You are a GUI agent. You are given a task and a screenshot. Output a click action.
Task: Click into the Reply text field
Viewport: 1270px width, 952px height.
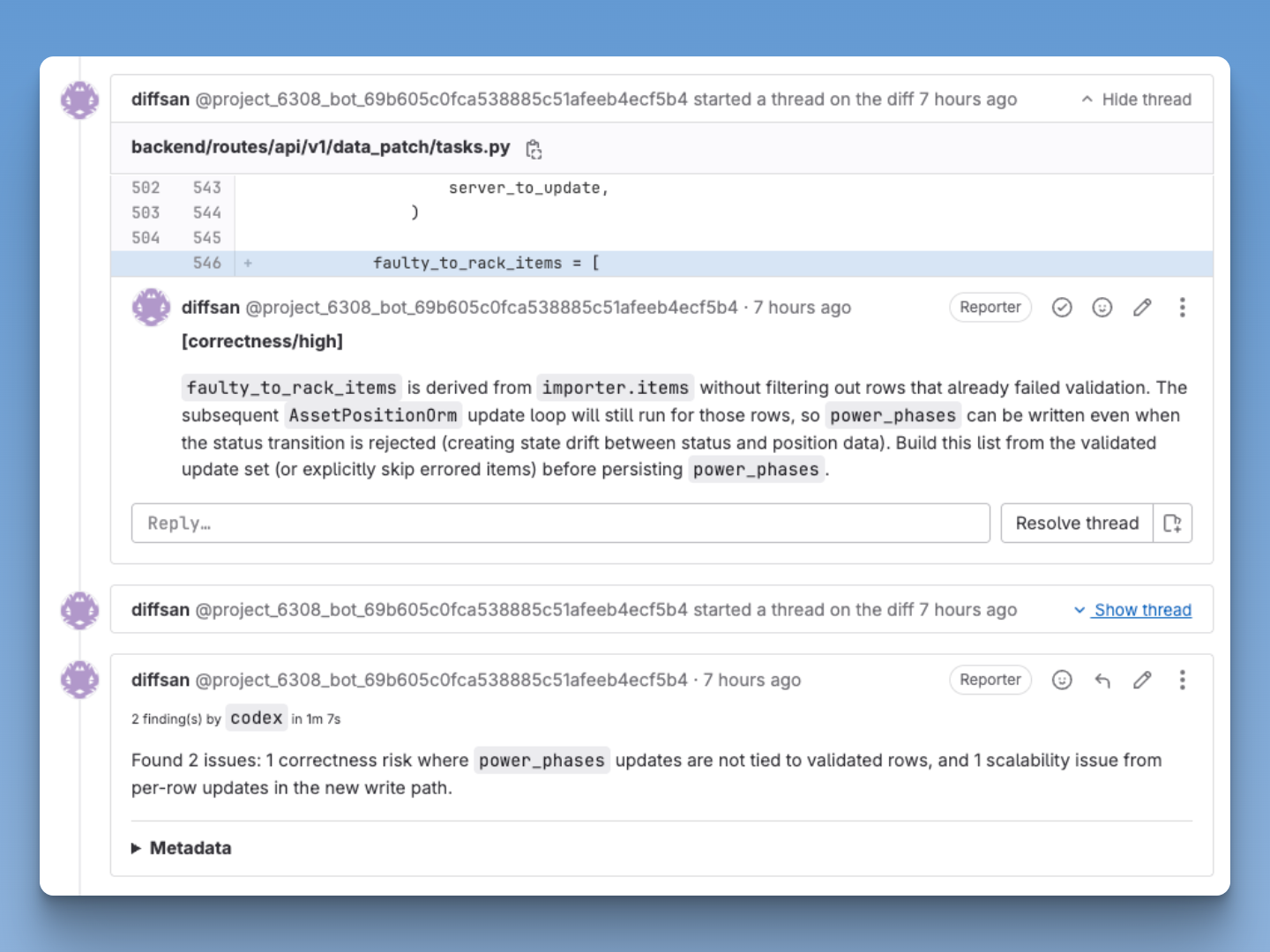(x=560, y=523)
